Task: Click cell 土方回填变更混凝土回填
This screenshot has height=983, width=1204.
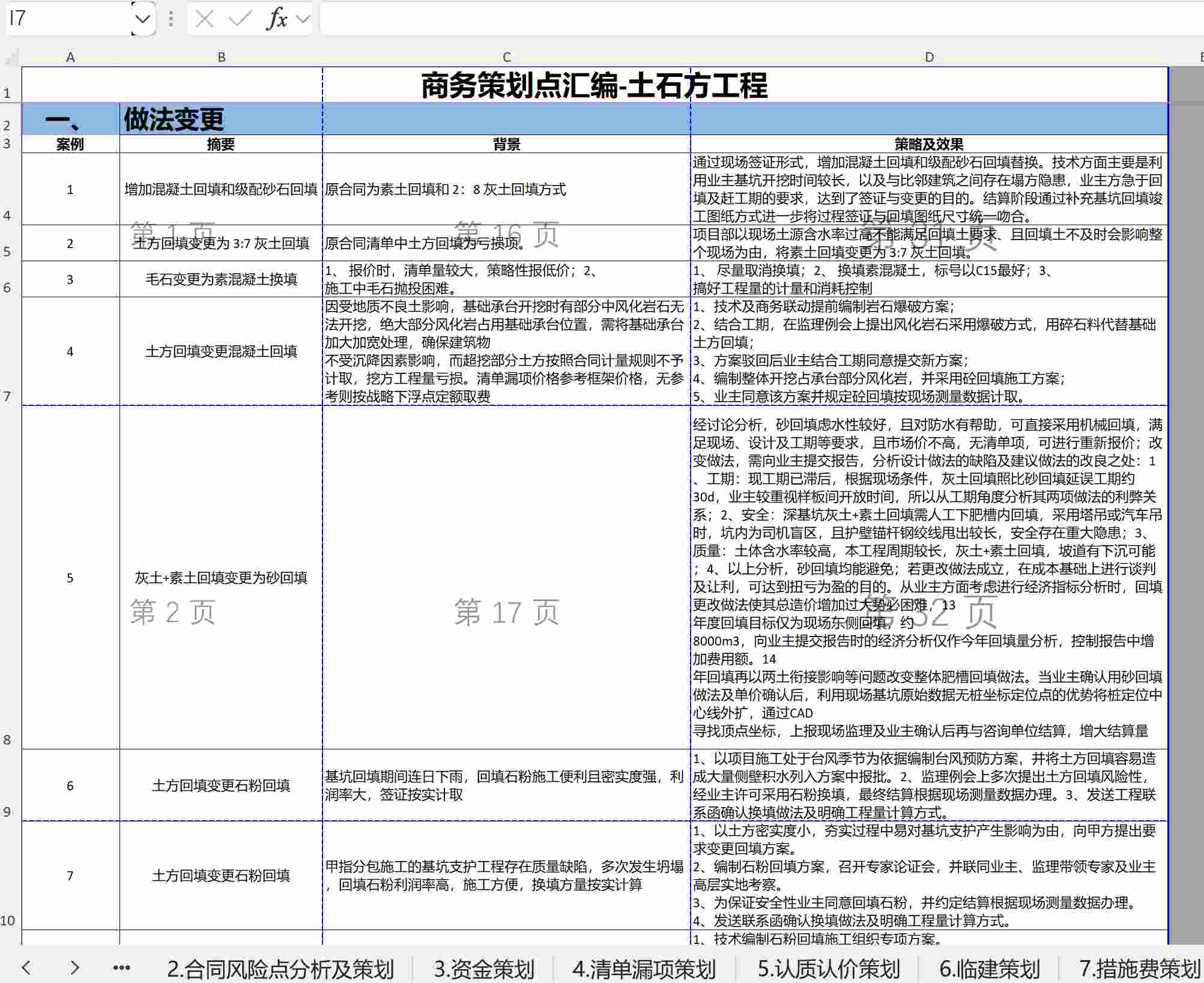Action: tap(221, 351)
